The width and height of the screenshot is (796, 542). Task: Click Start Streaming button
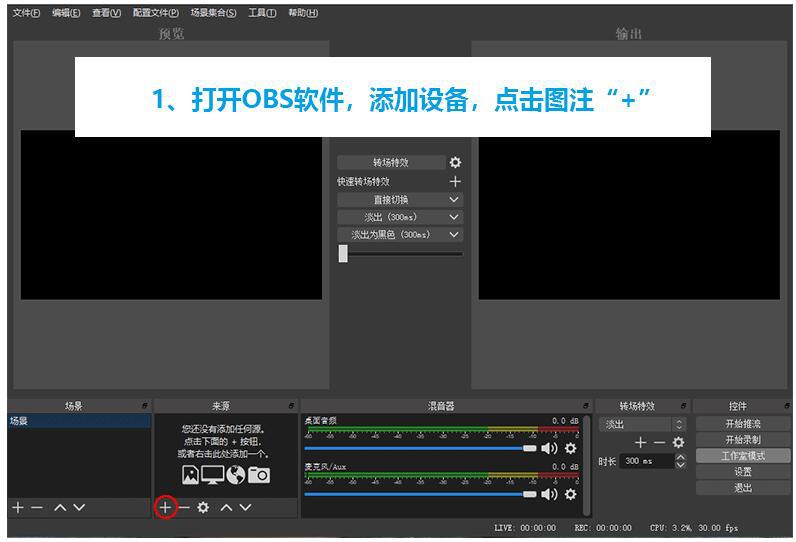coord(743,424)
